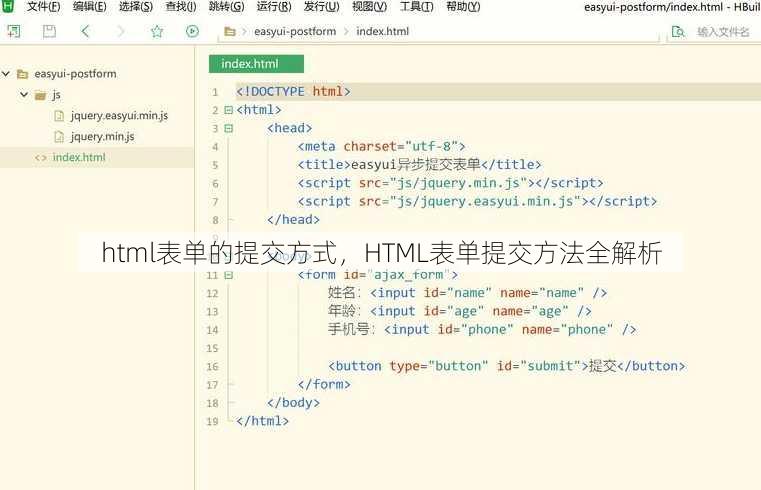Image resolution: width=761 pixels, height=490 pixels.
Task: Fold the form block at line 11
Action: coord(229,275)
